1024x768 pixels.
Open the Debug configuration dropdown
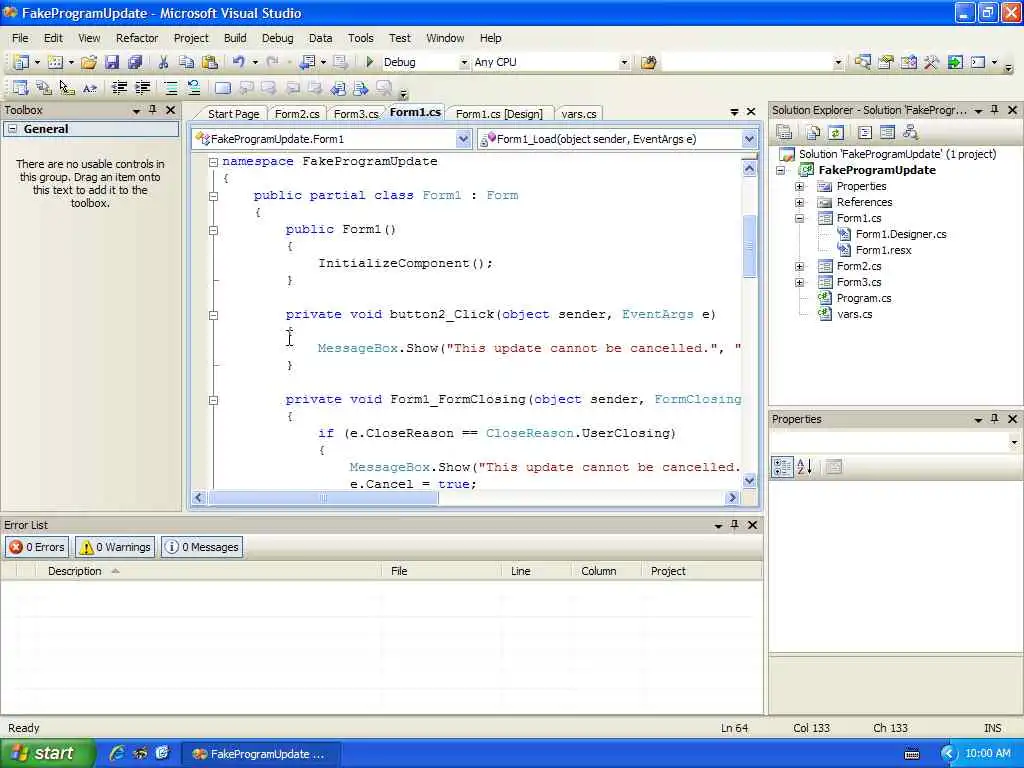coord(464,62)
